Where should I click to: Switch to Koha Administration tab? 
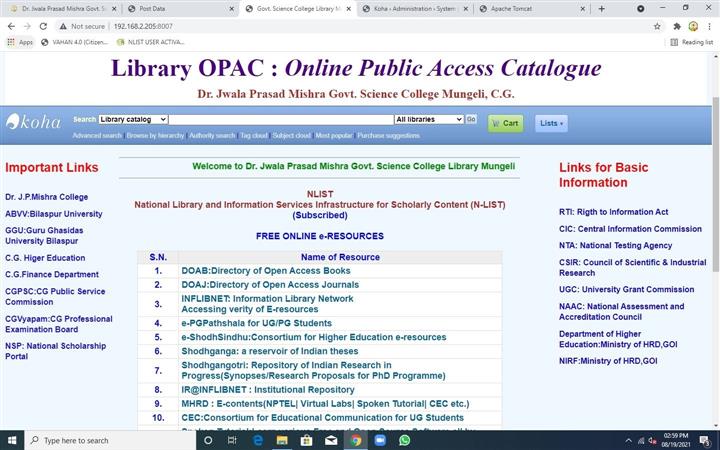coord(414,9)
